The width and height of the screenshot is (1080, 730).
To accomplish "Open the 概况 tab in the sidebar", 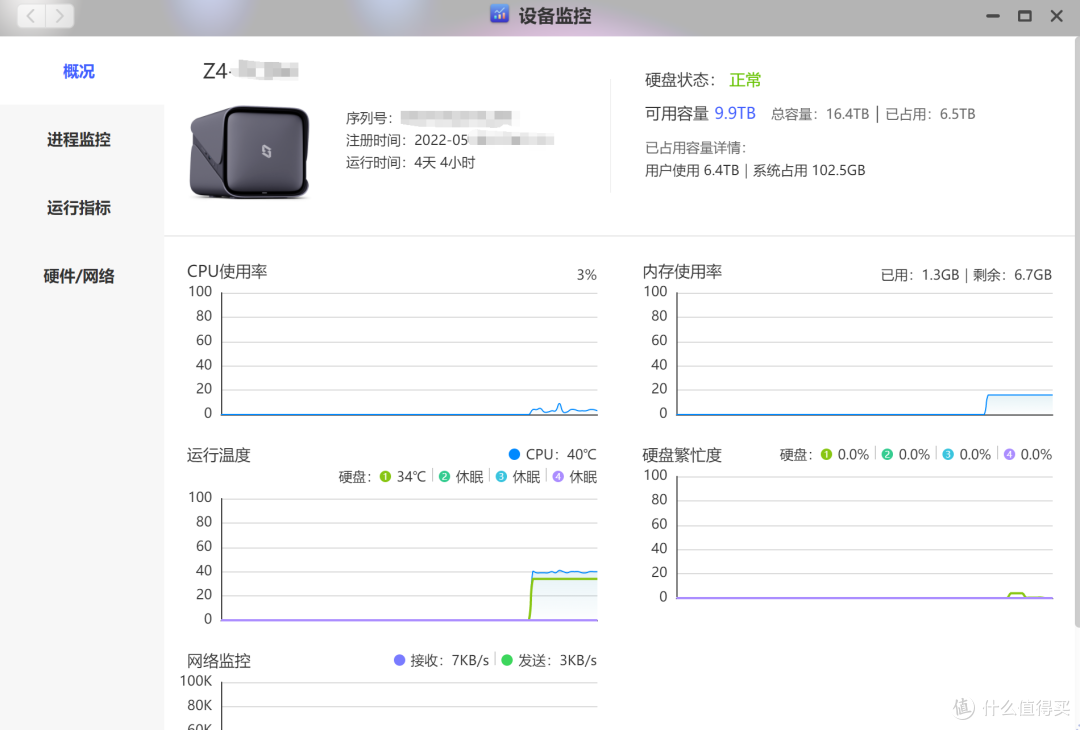I will 79,72.
